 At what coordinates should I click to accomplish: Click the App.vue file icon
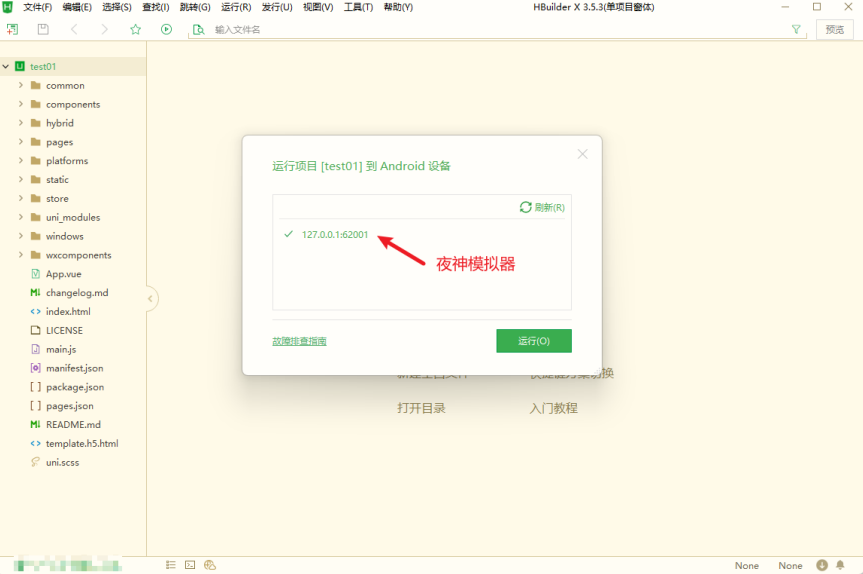coord(36,274)
